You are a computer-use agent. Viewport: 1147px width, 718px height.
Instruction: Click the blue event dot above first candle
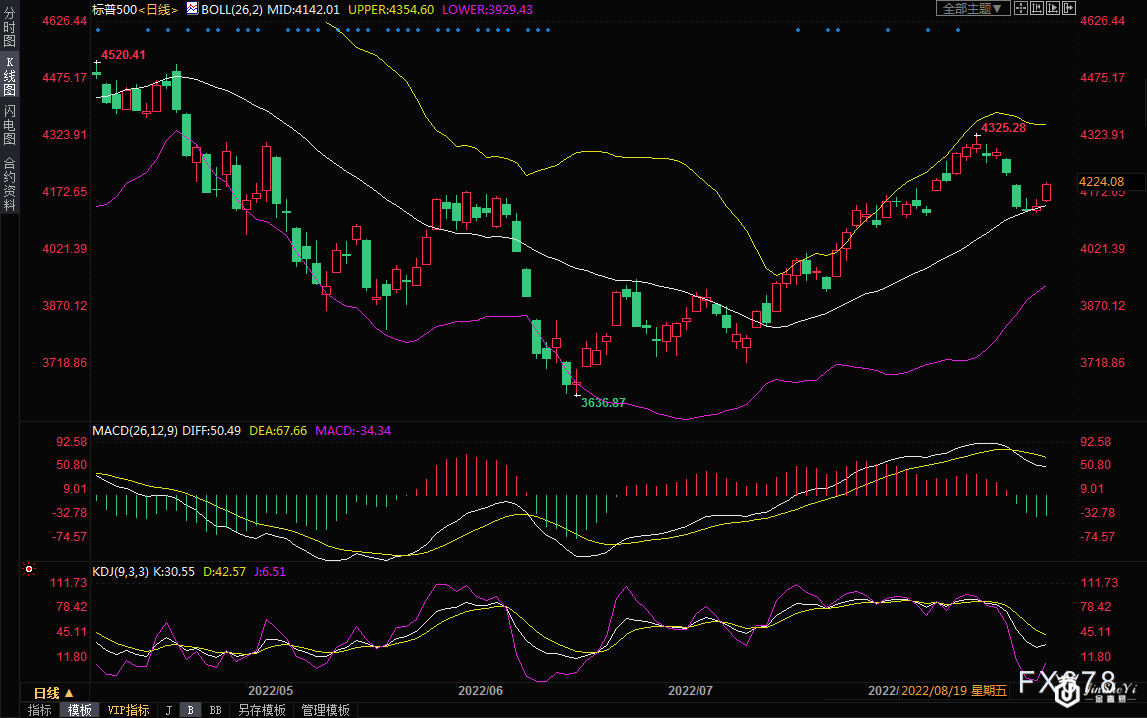point(97,30)
